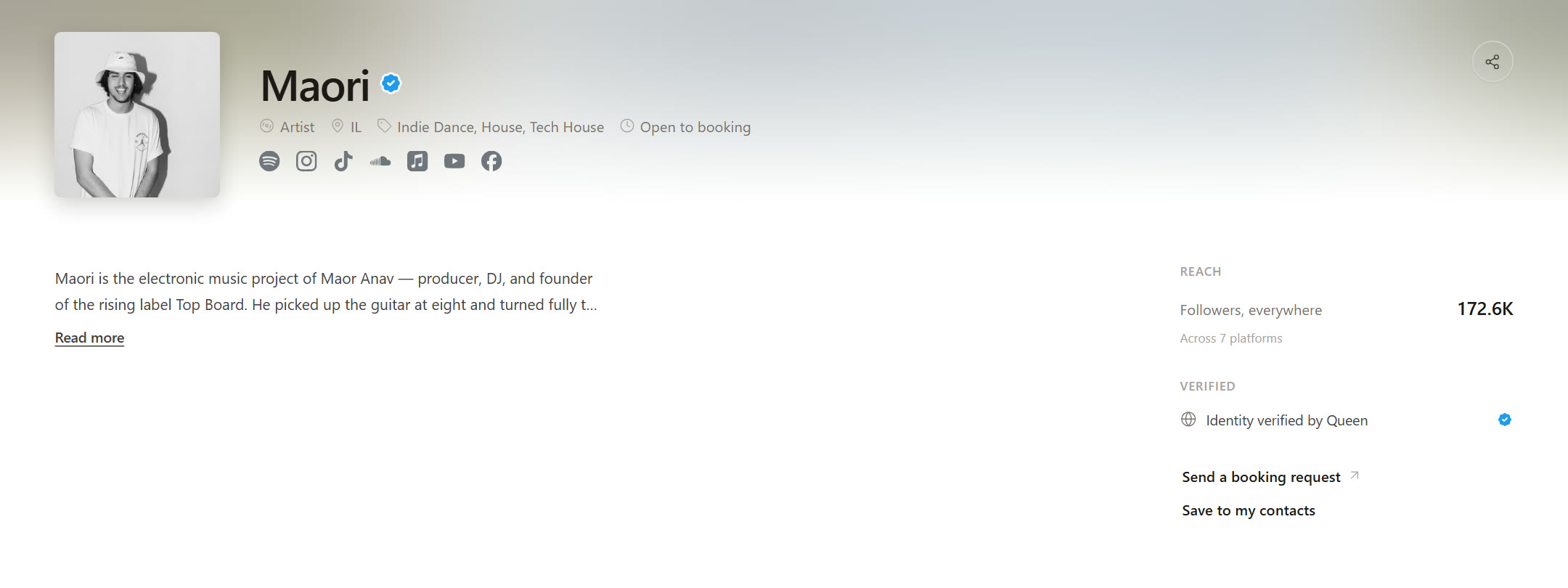Viewport: 1568px width, 588px height.
Task: Open the YouTube icon link
Action: click(454, 161)
